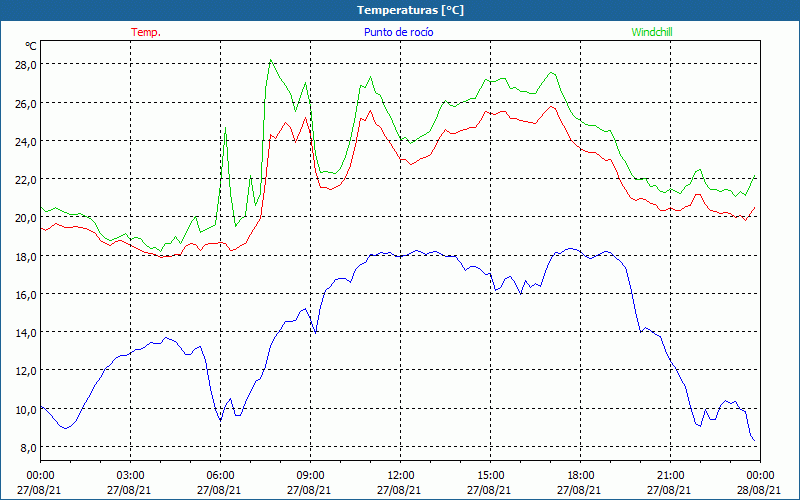Select the green Windchill legend label

point(652,32)
